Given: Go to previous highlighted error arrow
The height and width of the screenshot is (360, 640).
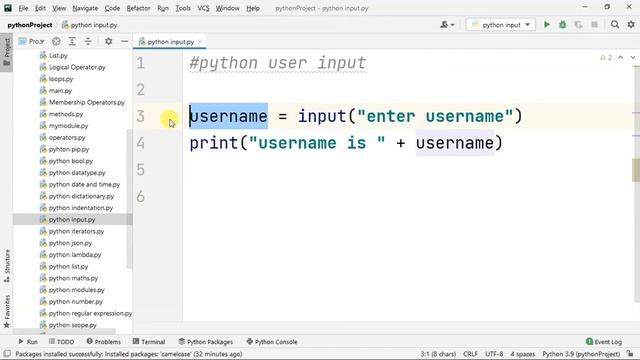Looking at the screenshot, I should coord(620,58).
